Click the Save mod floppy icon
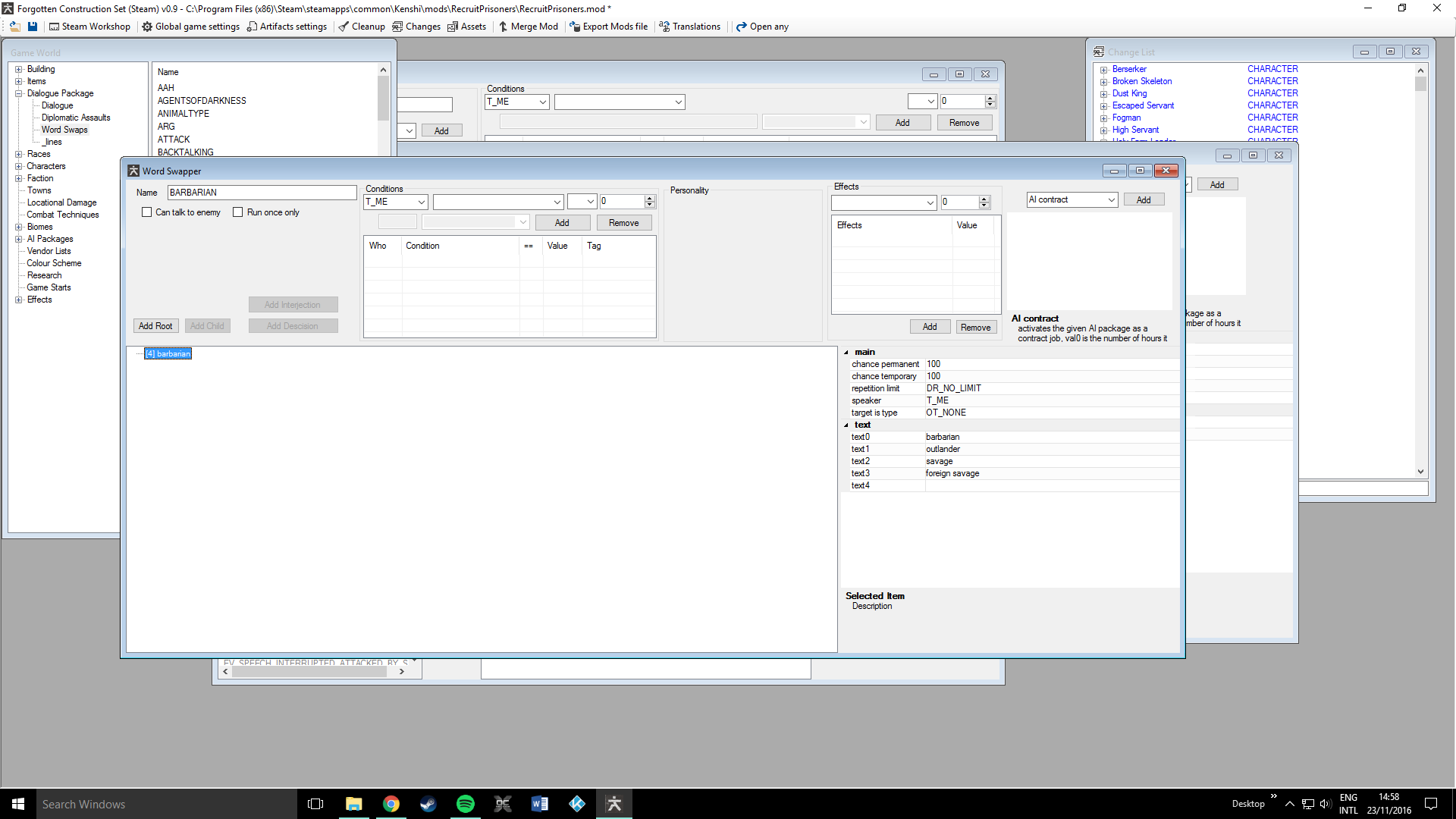Image resolution: width=1456 pixels, height=819 pixels. (32, 27)
